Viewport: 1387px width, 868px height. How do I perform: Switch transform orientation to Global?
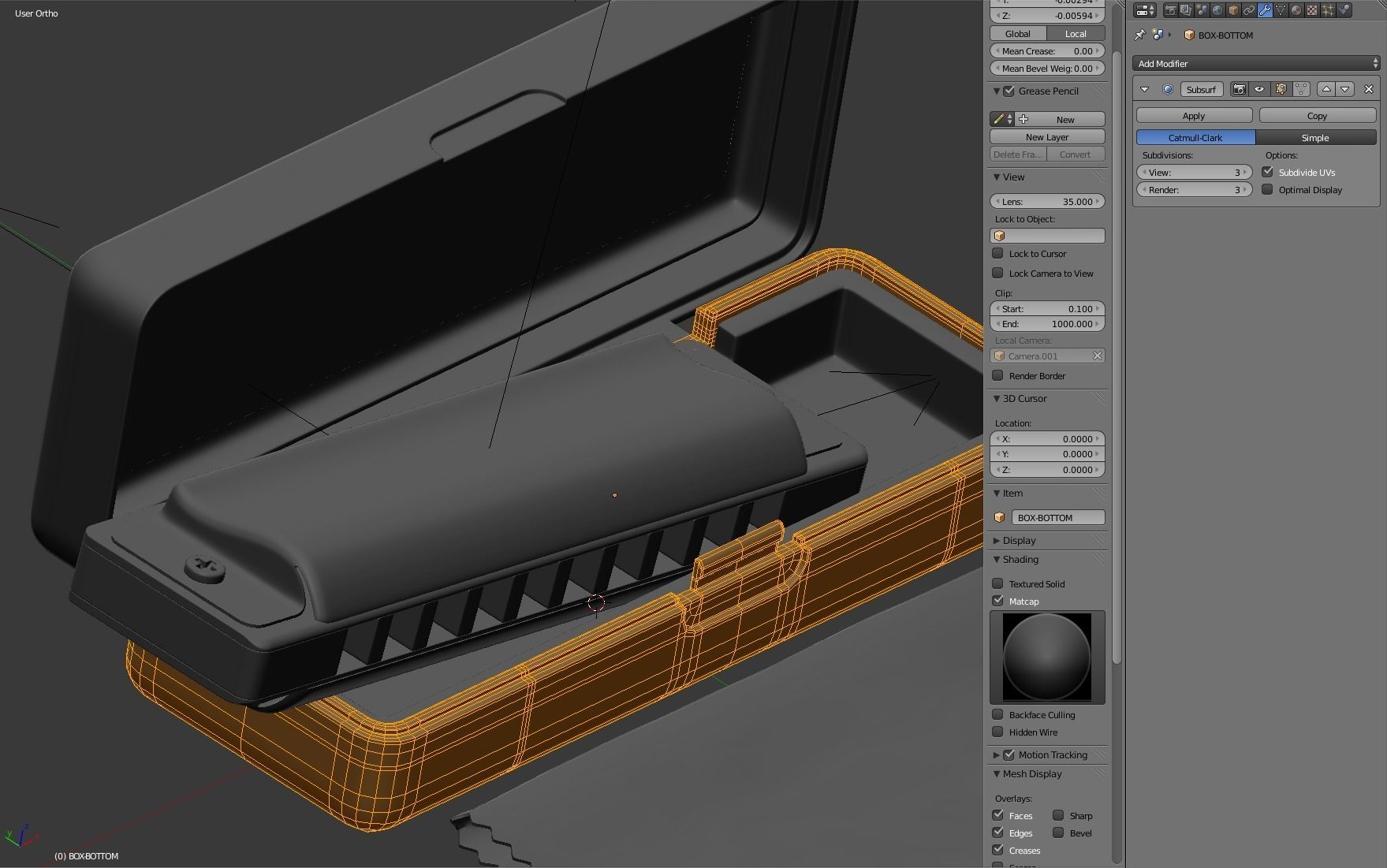(1018, 33)
